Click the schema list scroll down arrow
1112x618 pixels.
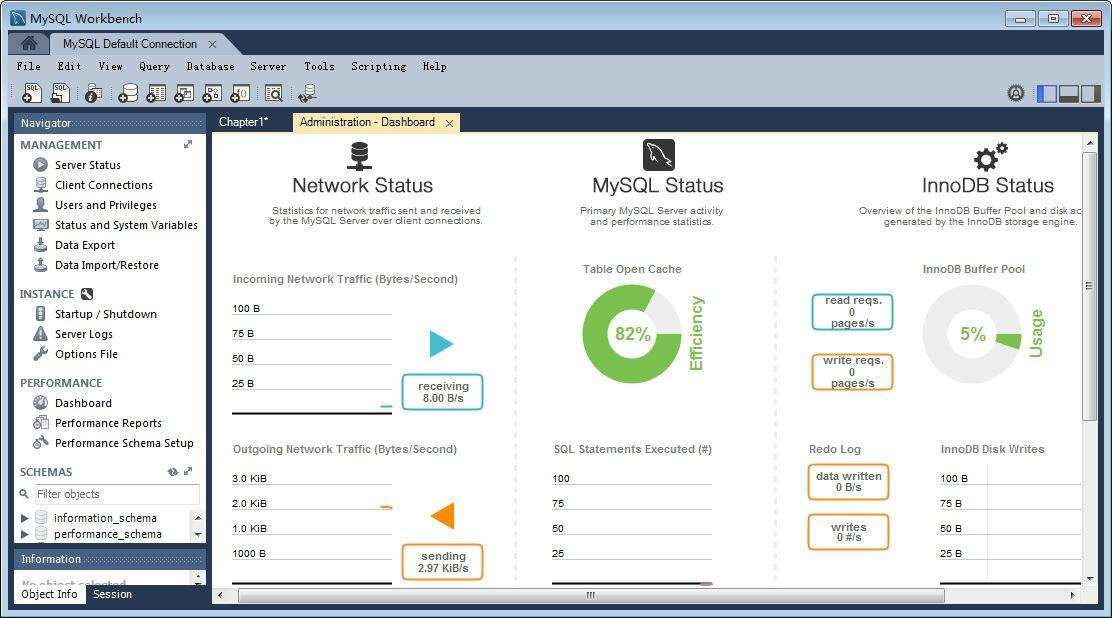click(198, 534)
